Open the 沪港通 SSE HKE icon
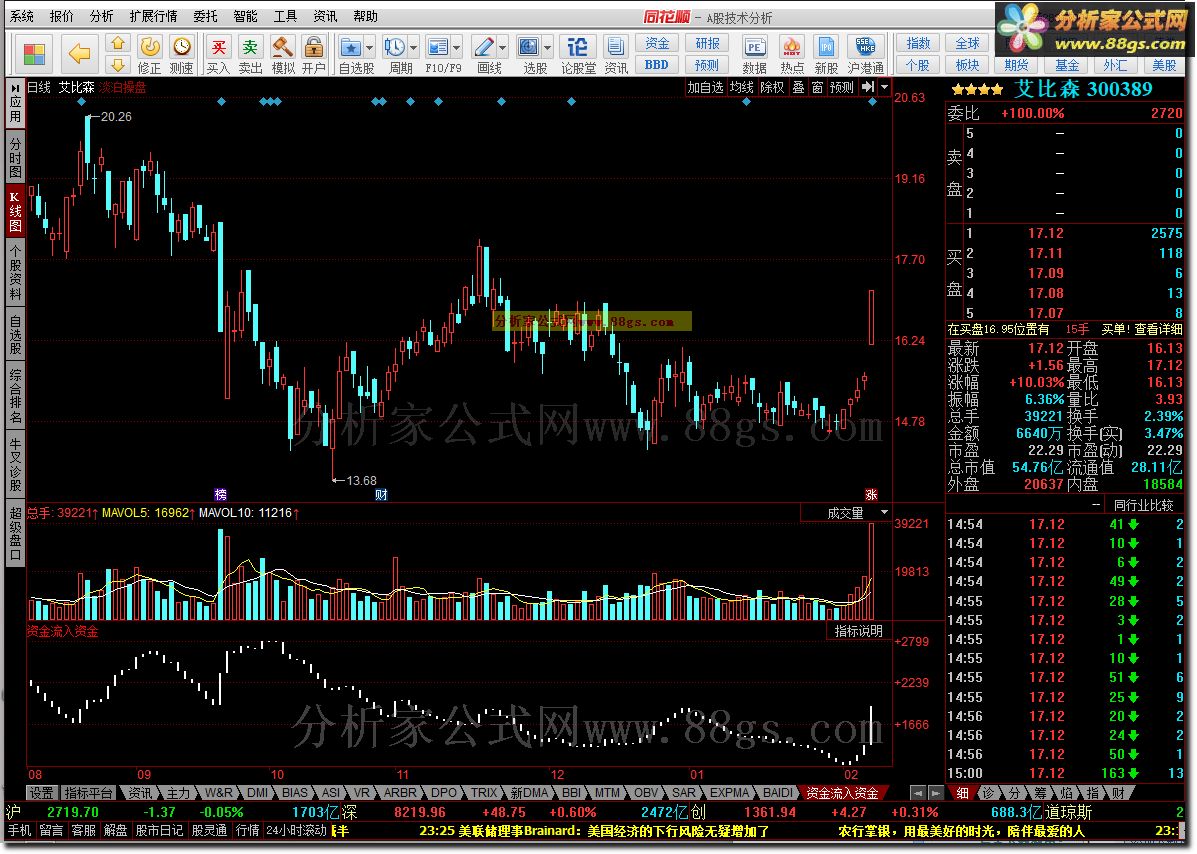The image size is (1197, 854). (x=865, y=47)
